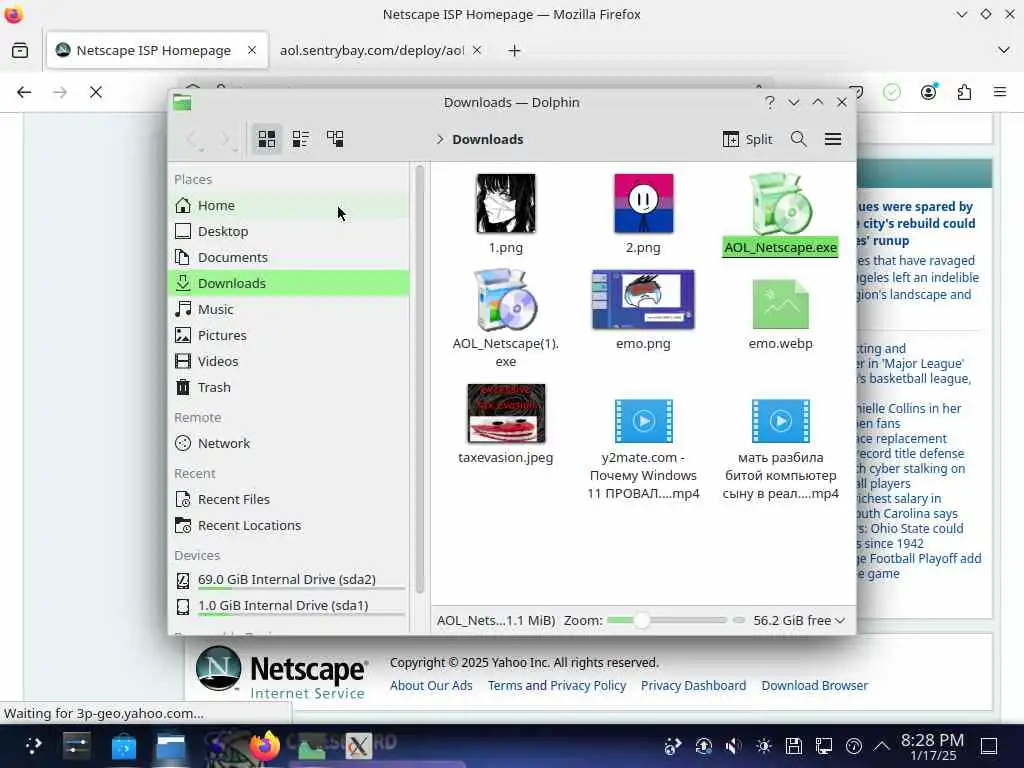This screenshot has height=768, width=1024.
Task: Open Recent Files entry
Action: [289, 500]
